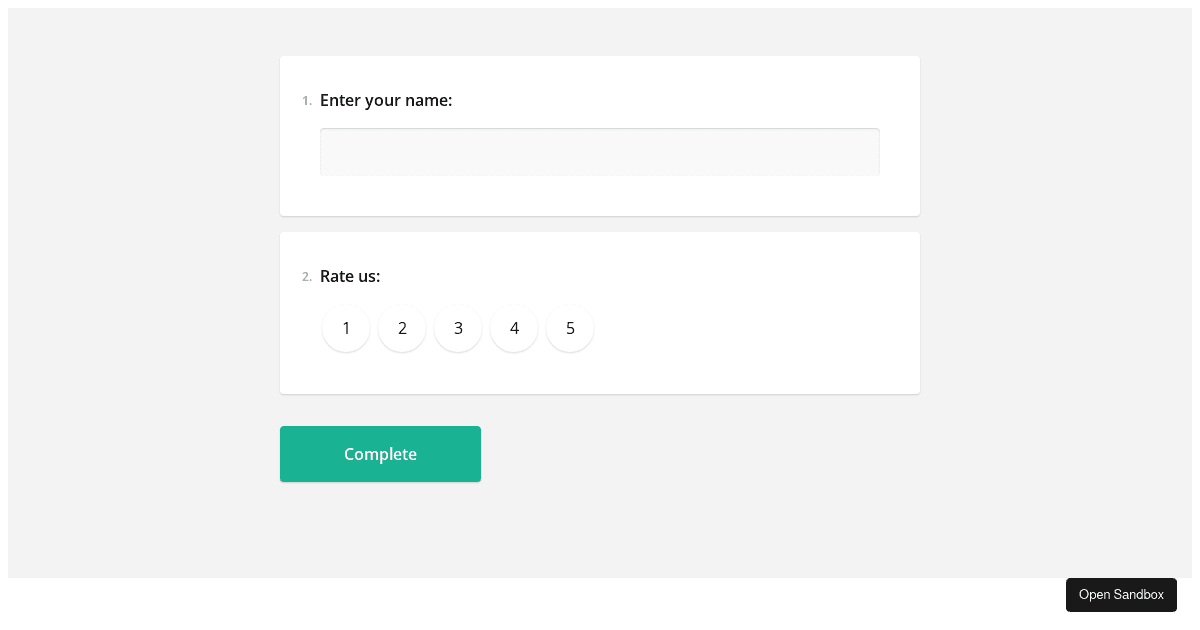Viewport: 1200px width, 630px height.
Task: Click the question number 2 marker
Action: (x=307, y=277)
